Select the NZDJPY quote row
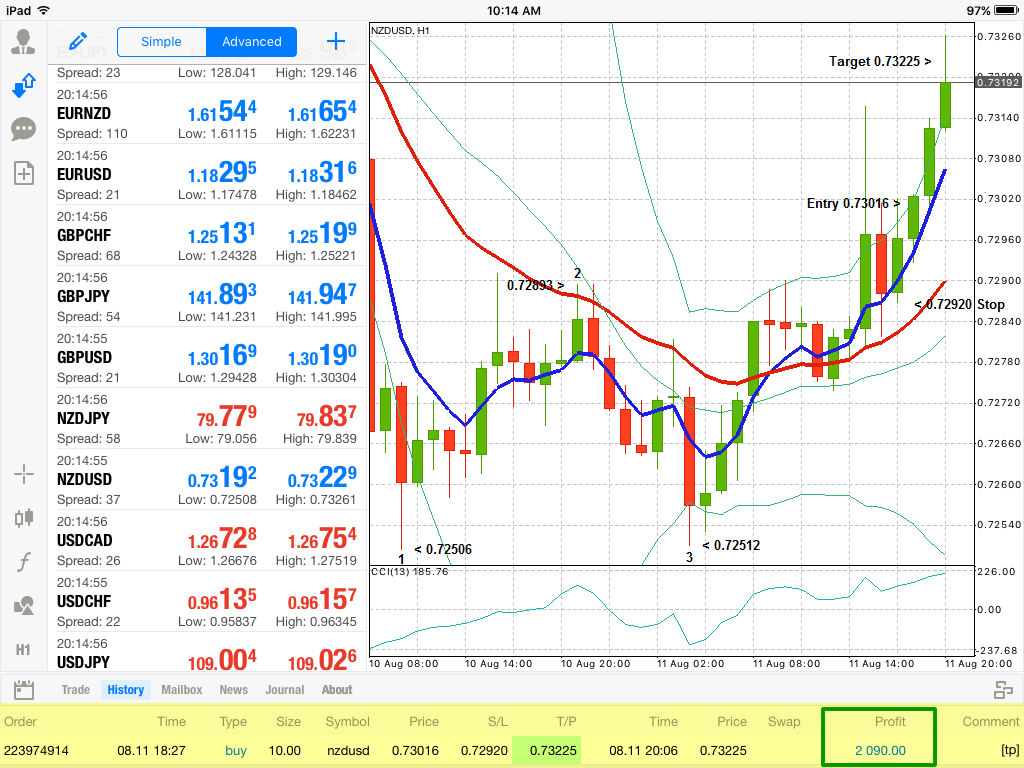The width and height of the screenshot is (1024, 768). (x=206, y=418)
